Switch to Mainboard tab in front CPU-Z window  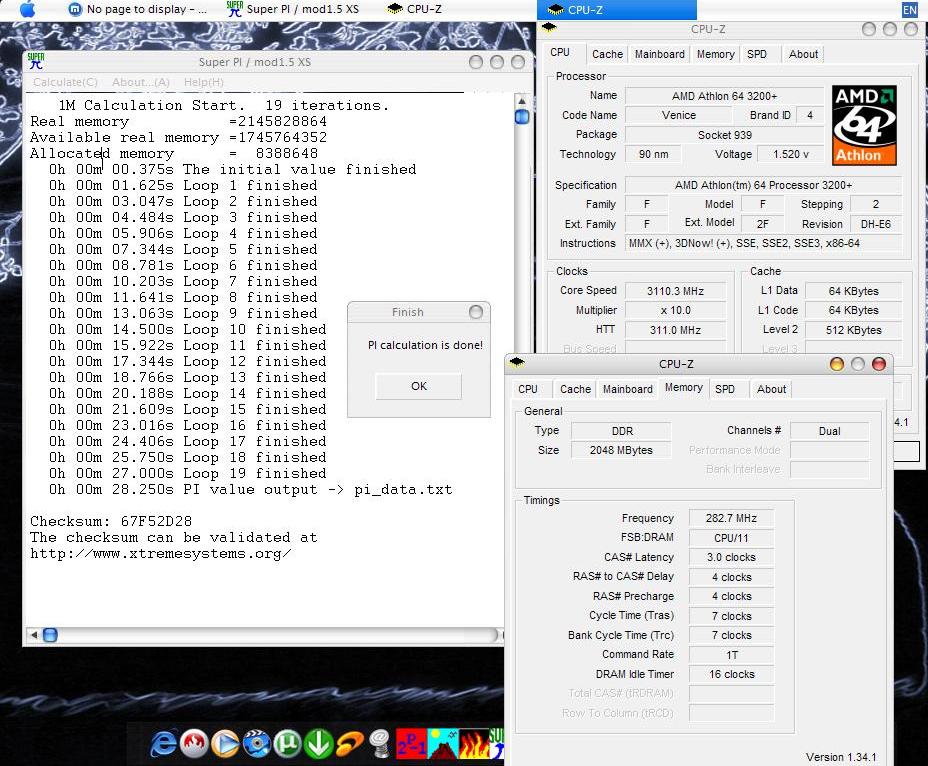(x=627, y=389)
